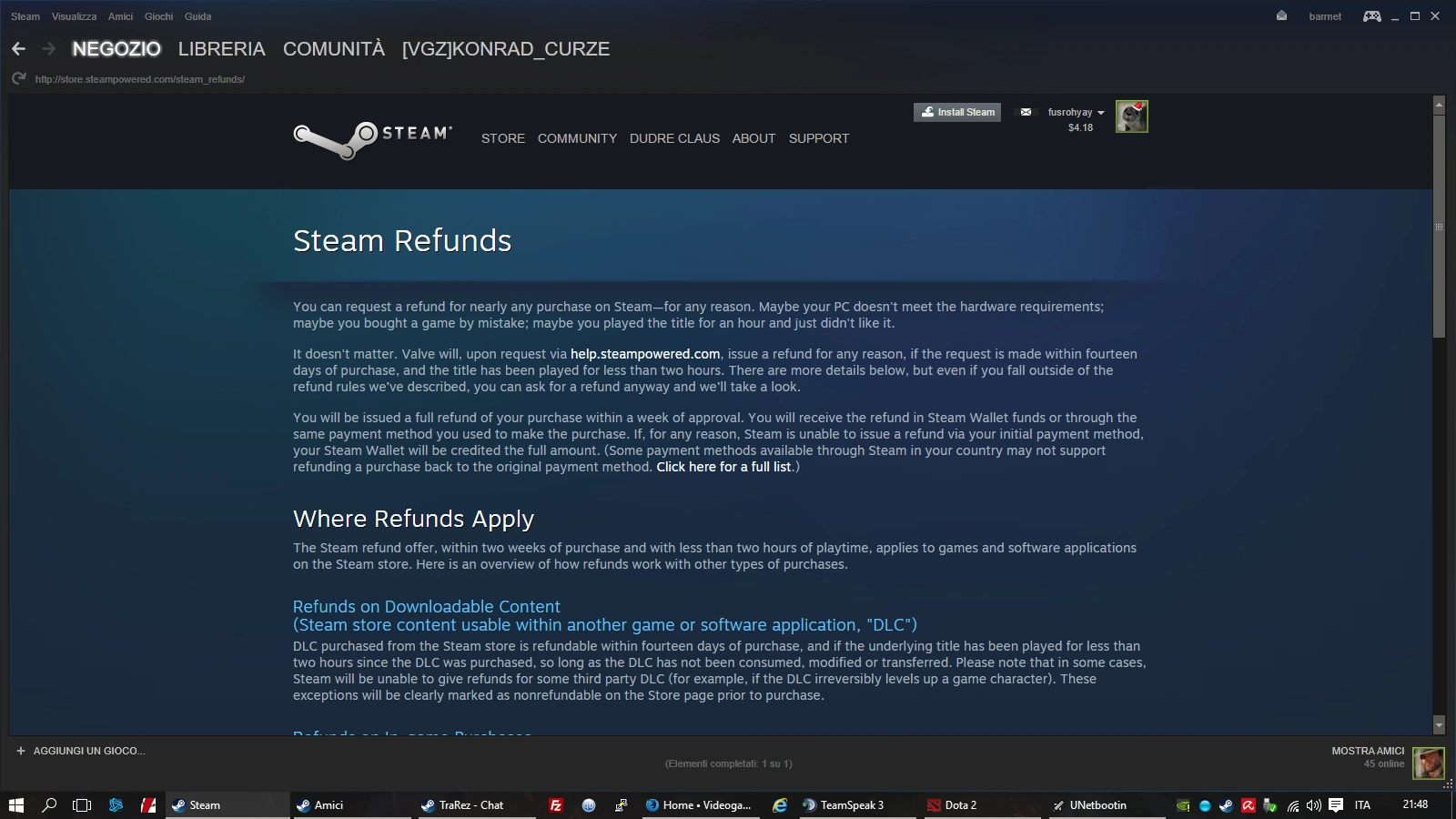Open the volume speaker tray icon
Screen dimensions: 1456x819
[1314, 805]
